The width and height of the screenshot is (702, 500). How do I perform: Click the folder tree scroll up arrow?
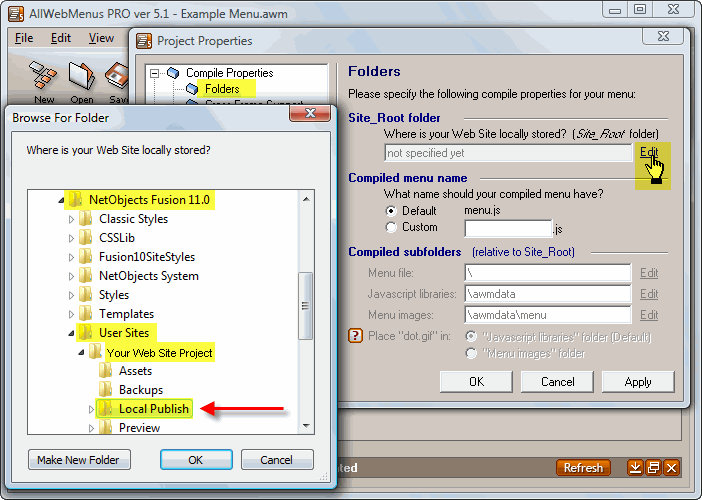pos(306,199)
